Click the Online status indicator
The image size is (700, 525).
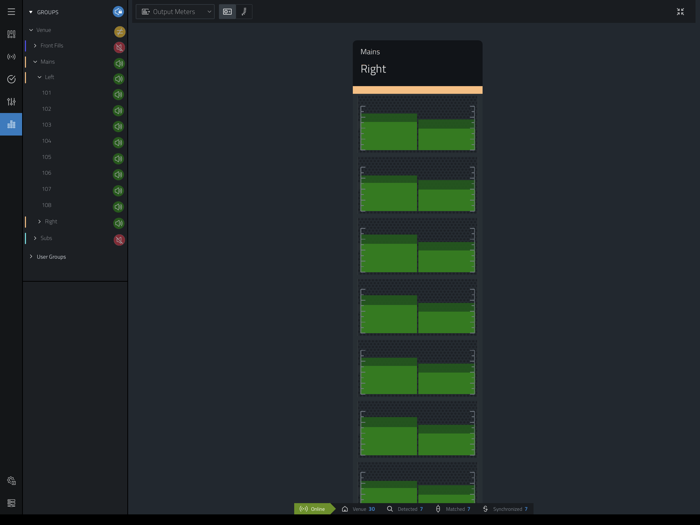(314, 509)
